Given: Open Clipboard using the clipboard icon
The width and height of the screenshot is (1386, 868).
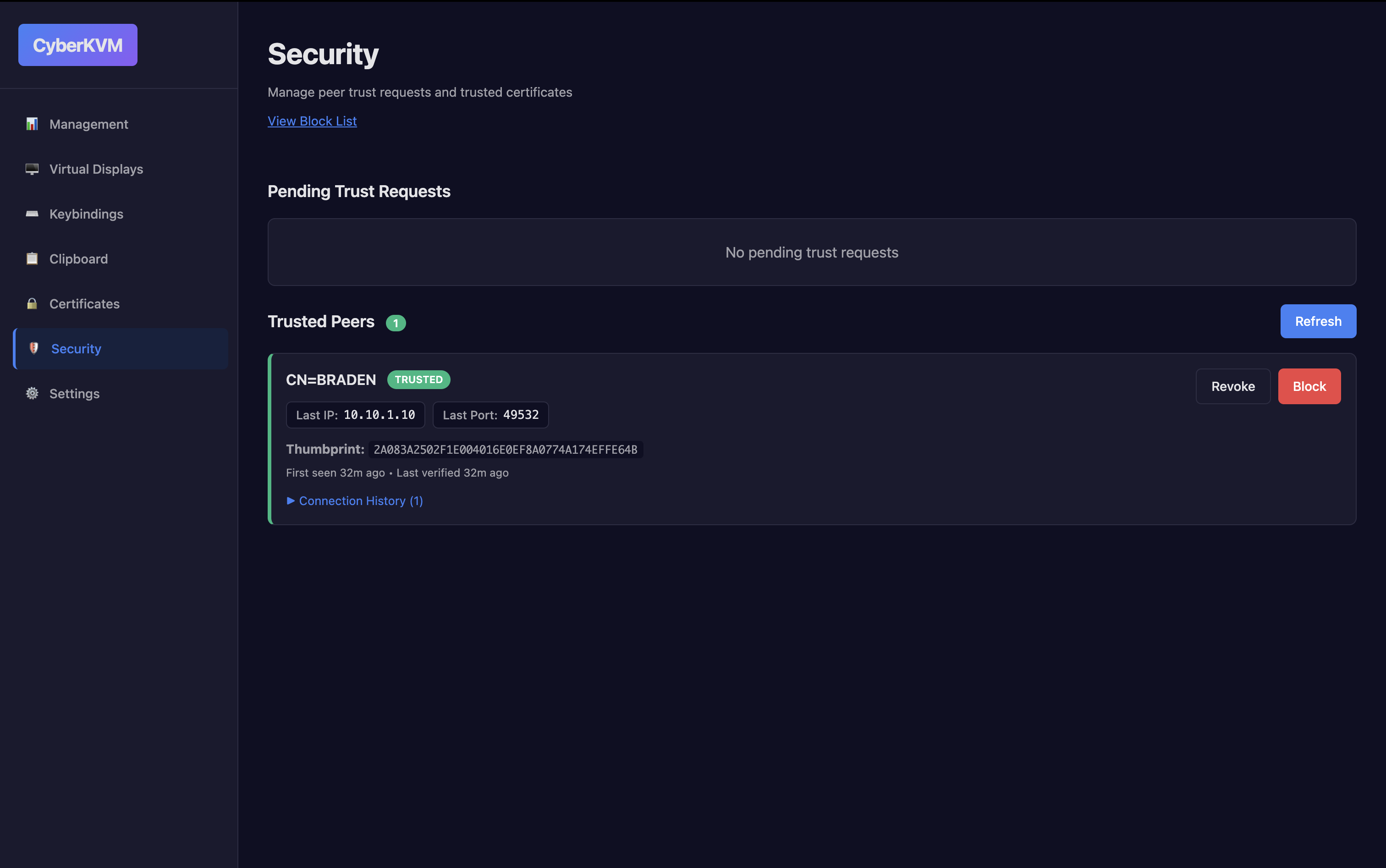Looking at the screenshot, I should click(32, 258).
